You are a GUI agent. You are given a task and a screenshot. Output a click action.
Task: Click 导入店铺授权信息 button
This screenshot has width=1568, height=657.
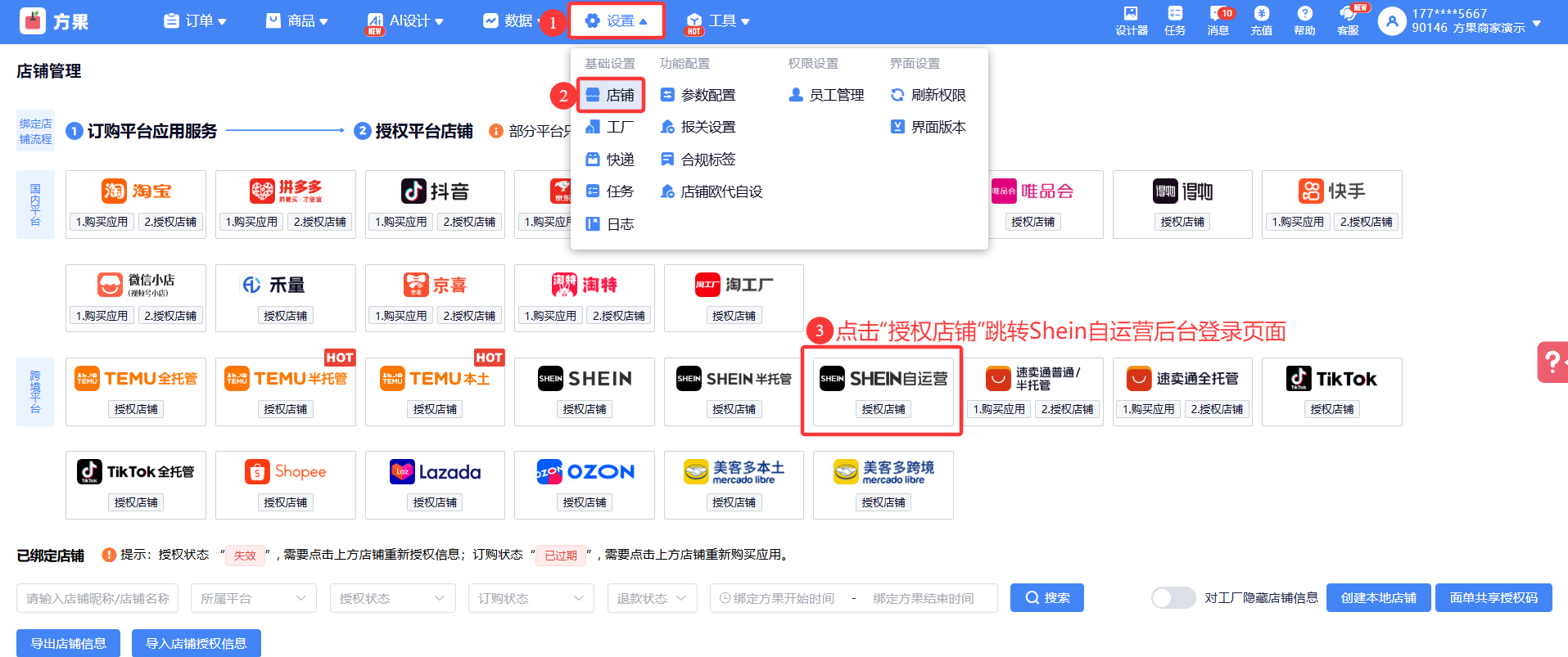tap(197, 644)
